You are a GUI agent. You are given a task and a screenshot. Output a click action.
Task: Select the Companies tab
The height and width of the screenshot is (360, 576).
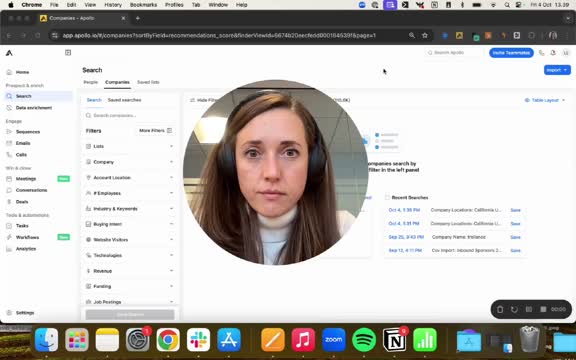point(117,82)
